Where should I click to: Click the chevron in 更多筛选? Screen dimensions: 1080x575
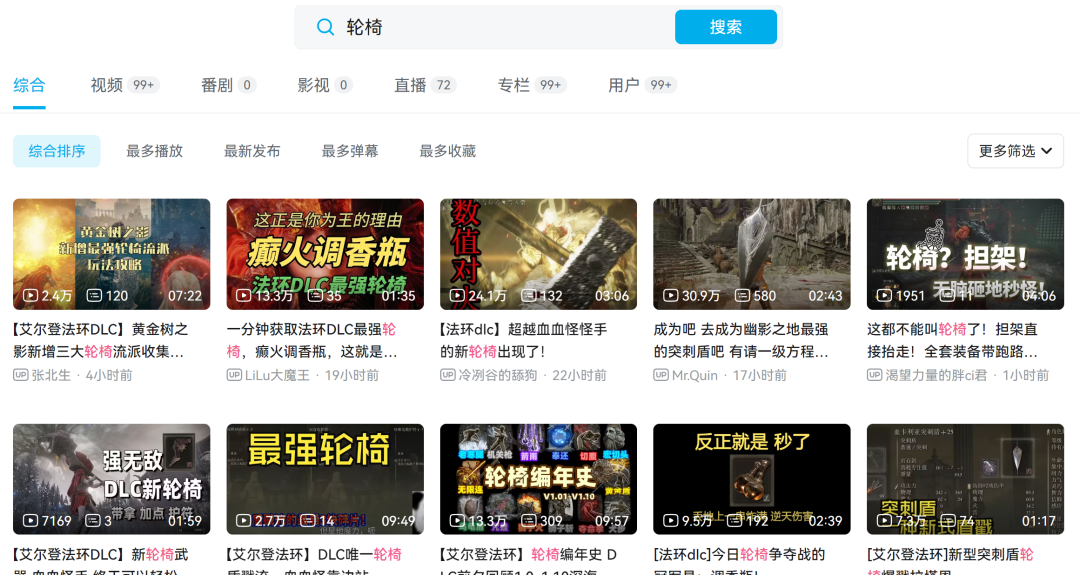1046,151
